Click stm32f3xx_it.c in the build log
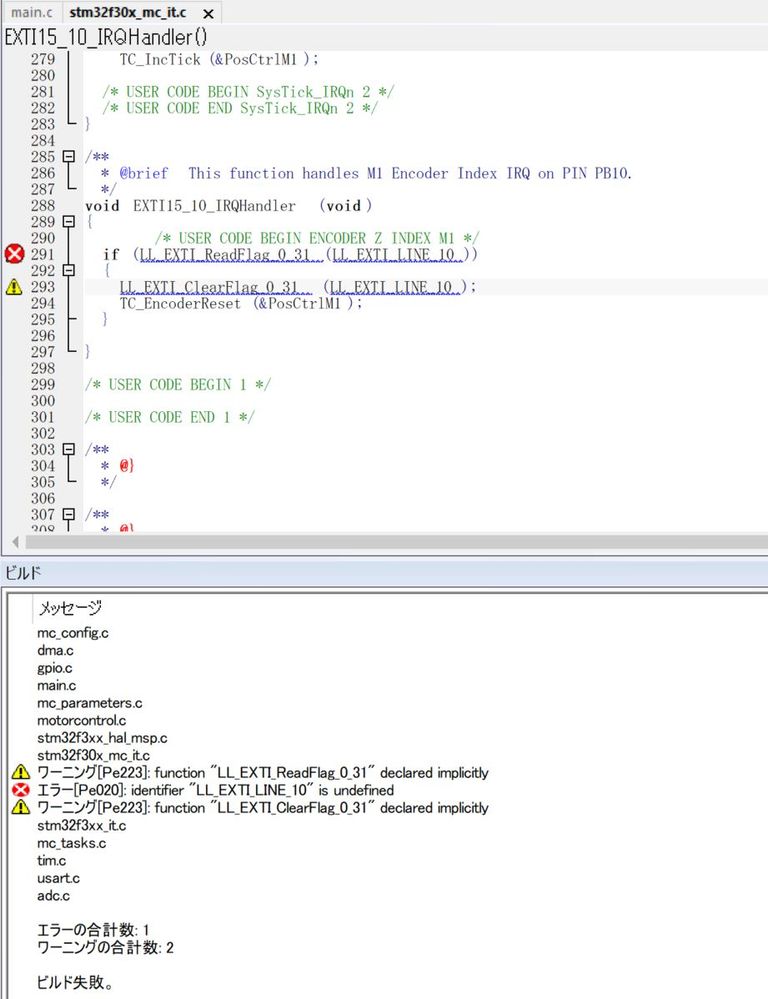 point(82,826)
